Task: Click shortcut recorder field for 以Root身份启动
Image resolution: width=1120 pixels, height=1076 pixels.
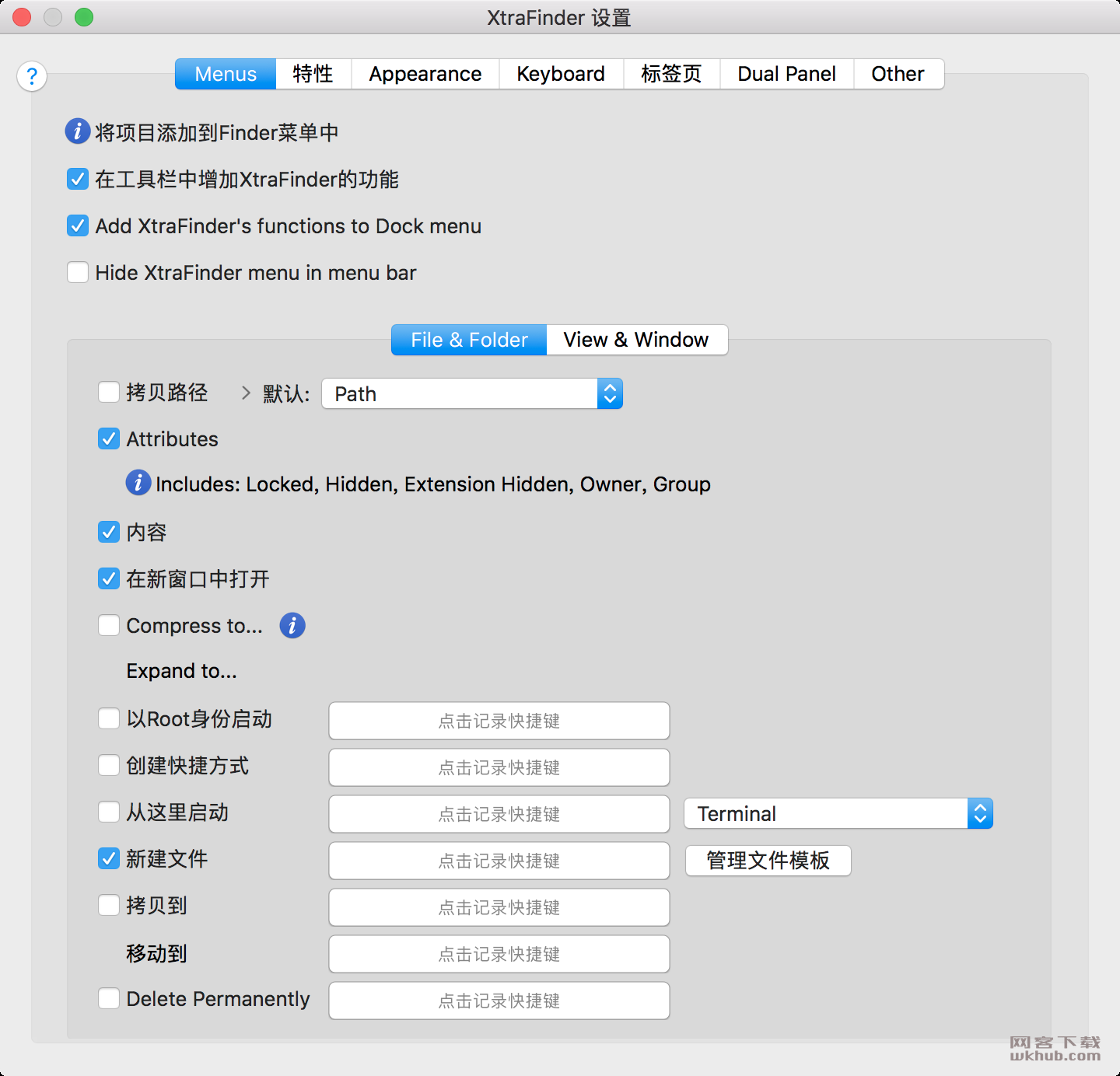Action: (x=499, y=721)
